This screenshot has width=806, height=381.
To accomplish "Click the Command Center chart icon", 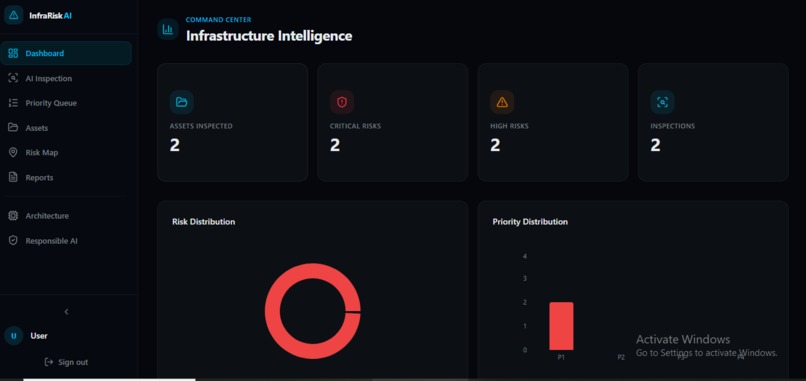I will pyautogui.click(x=168, y=29).
